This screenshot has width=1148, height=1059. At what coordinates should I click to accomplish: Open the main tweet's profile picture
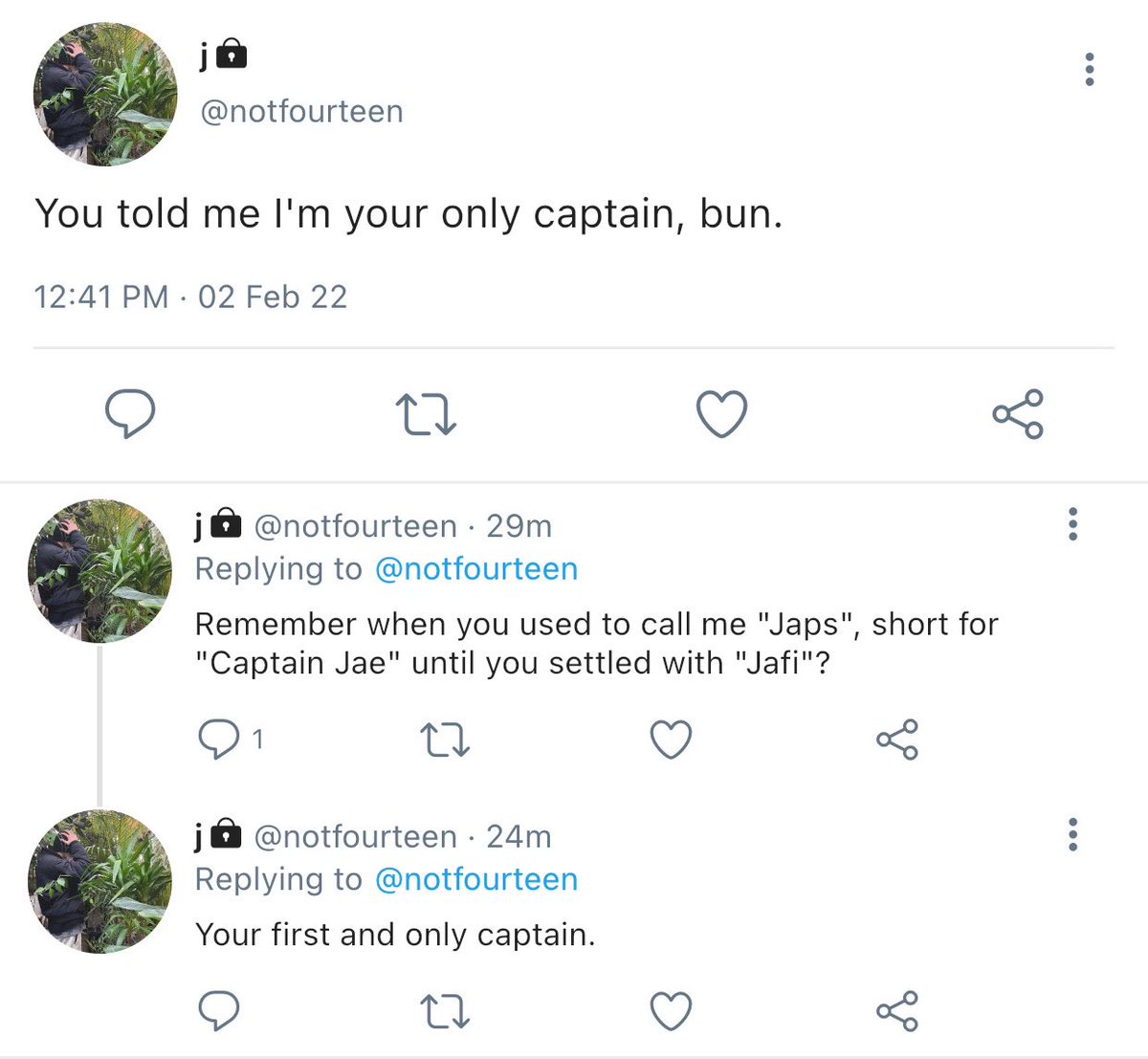pyautogui.click(x=105, y=94)
